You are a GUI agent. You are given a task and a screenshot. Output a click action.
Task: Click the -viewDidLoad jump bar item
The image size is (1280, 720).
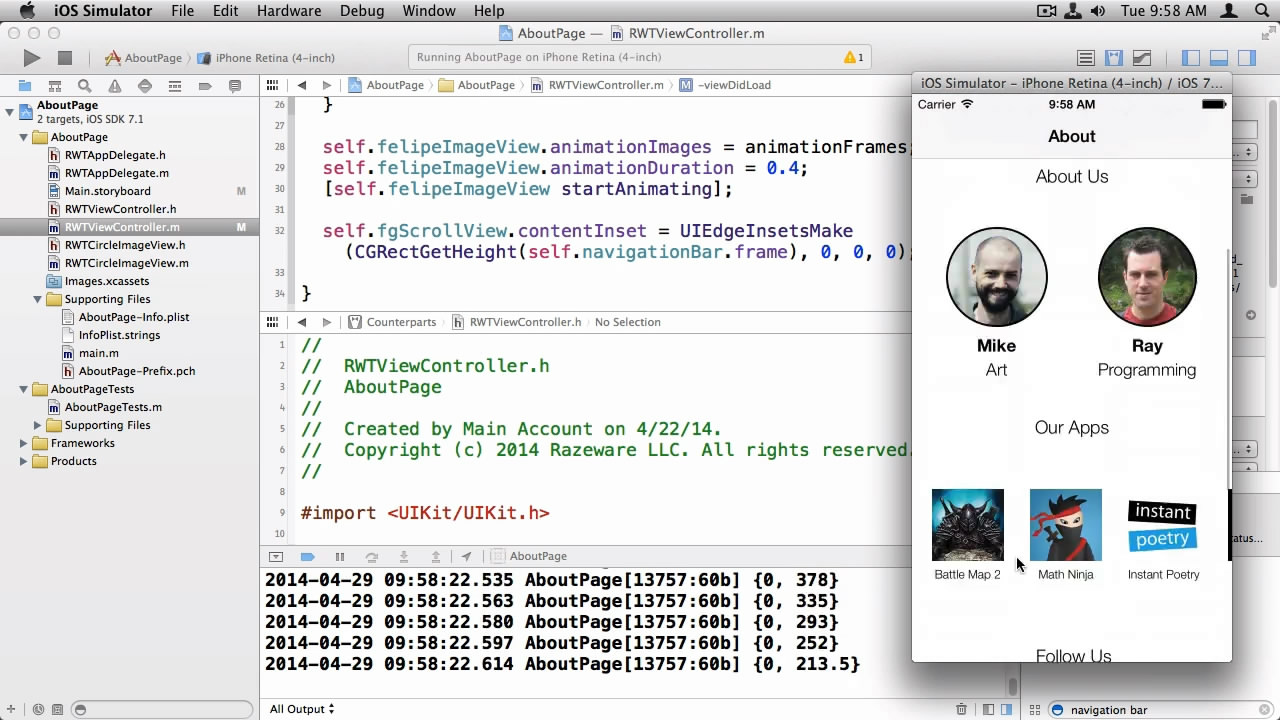pos(725,85)
